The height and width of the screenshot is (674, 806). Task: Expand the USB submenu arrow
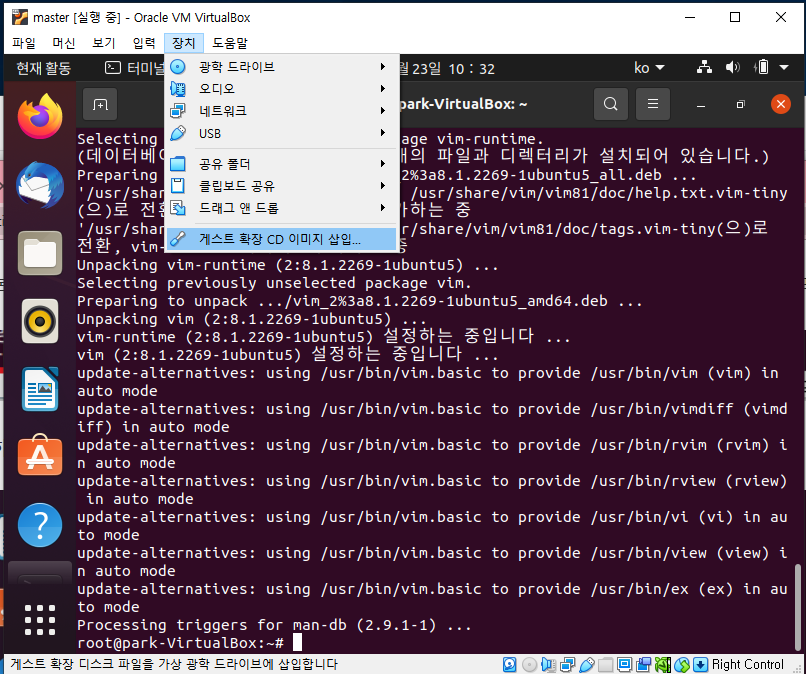[x=383, y=133]
